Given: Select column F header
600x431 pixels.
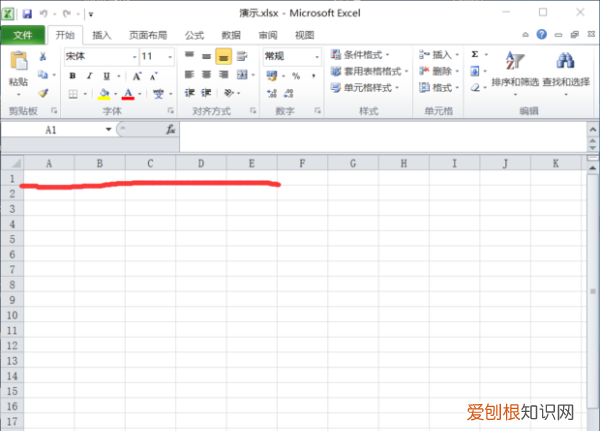Looking at the screenshot, I should coord(302,163).
